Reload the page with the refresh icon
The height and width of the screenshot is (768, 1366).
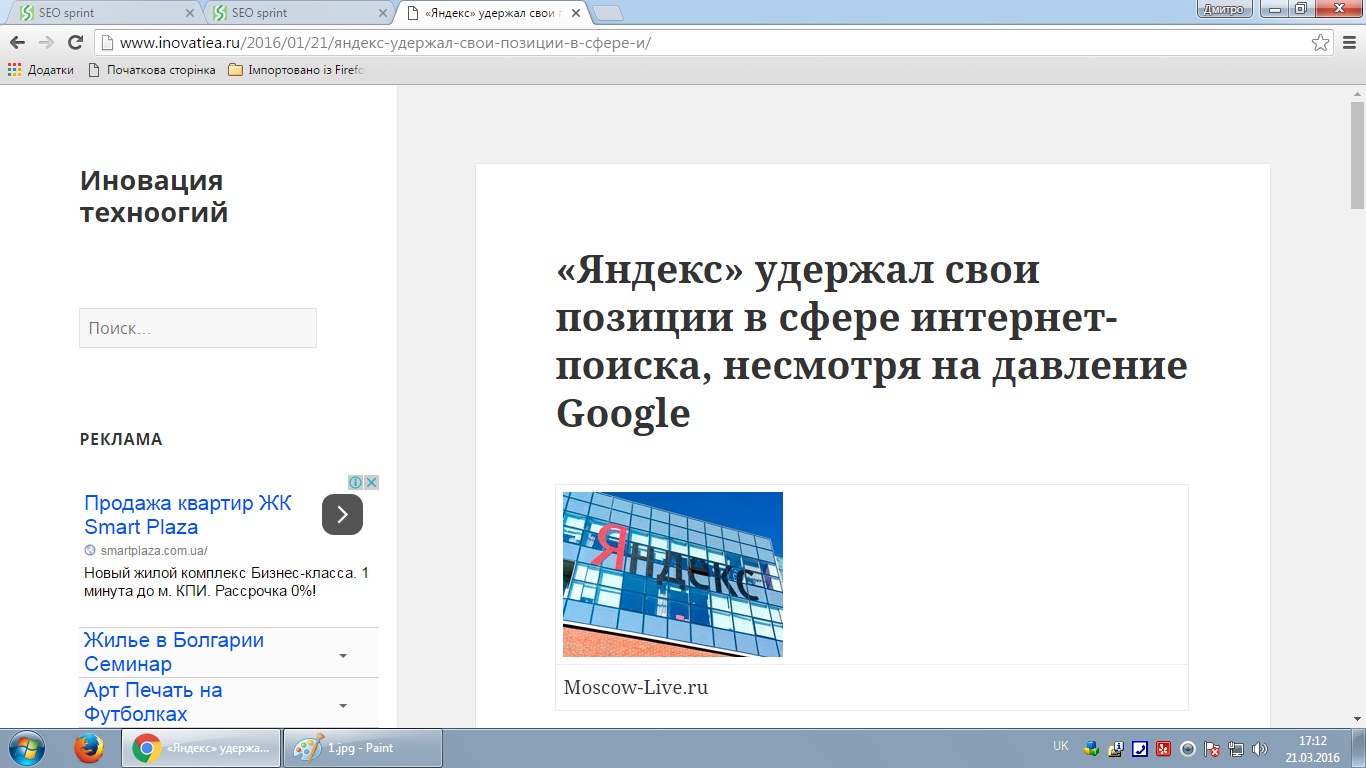pyautogui.click(x=75, y=43)
